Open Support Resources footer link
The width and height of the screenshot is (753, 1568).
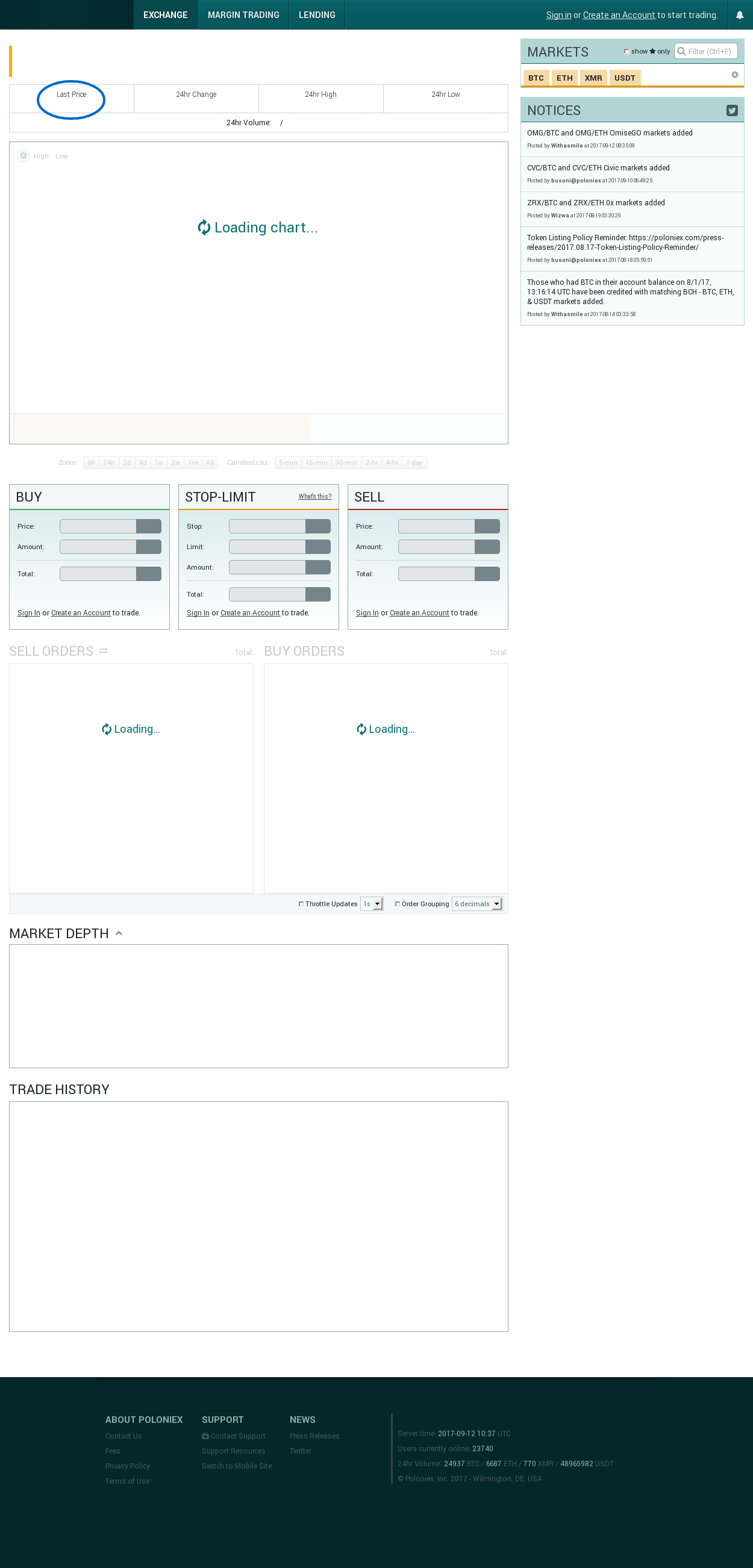(x=234, y=1451)
